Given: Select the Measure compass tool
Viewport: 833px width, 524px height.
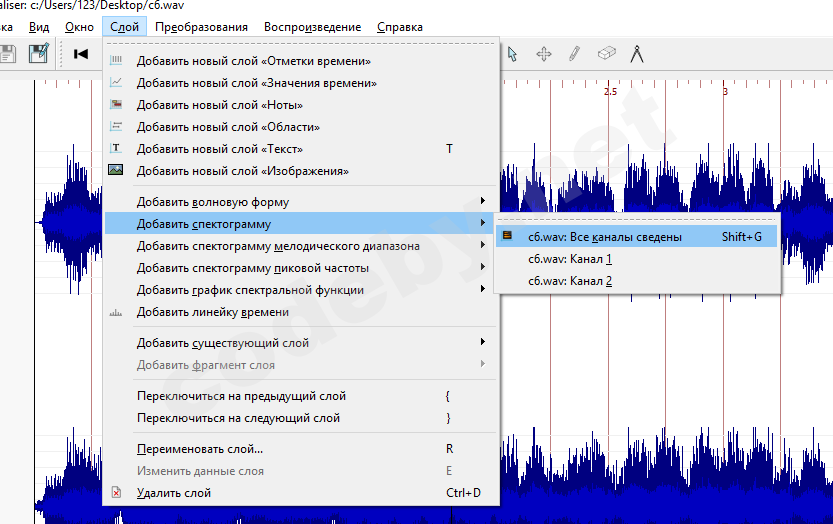Looking at the screenshot, I should coord(637,54).
